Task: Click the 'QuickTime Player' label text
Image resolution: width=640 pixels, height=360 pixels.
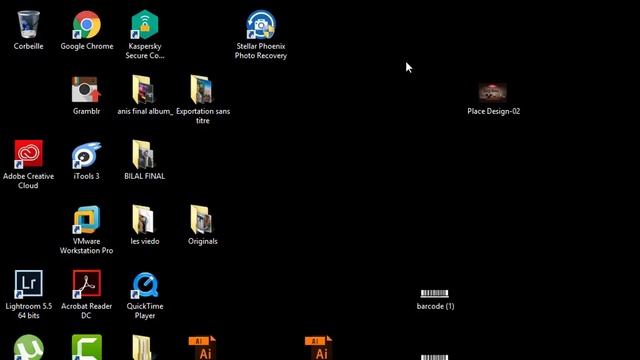Action: 144,311
